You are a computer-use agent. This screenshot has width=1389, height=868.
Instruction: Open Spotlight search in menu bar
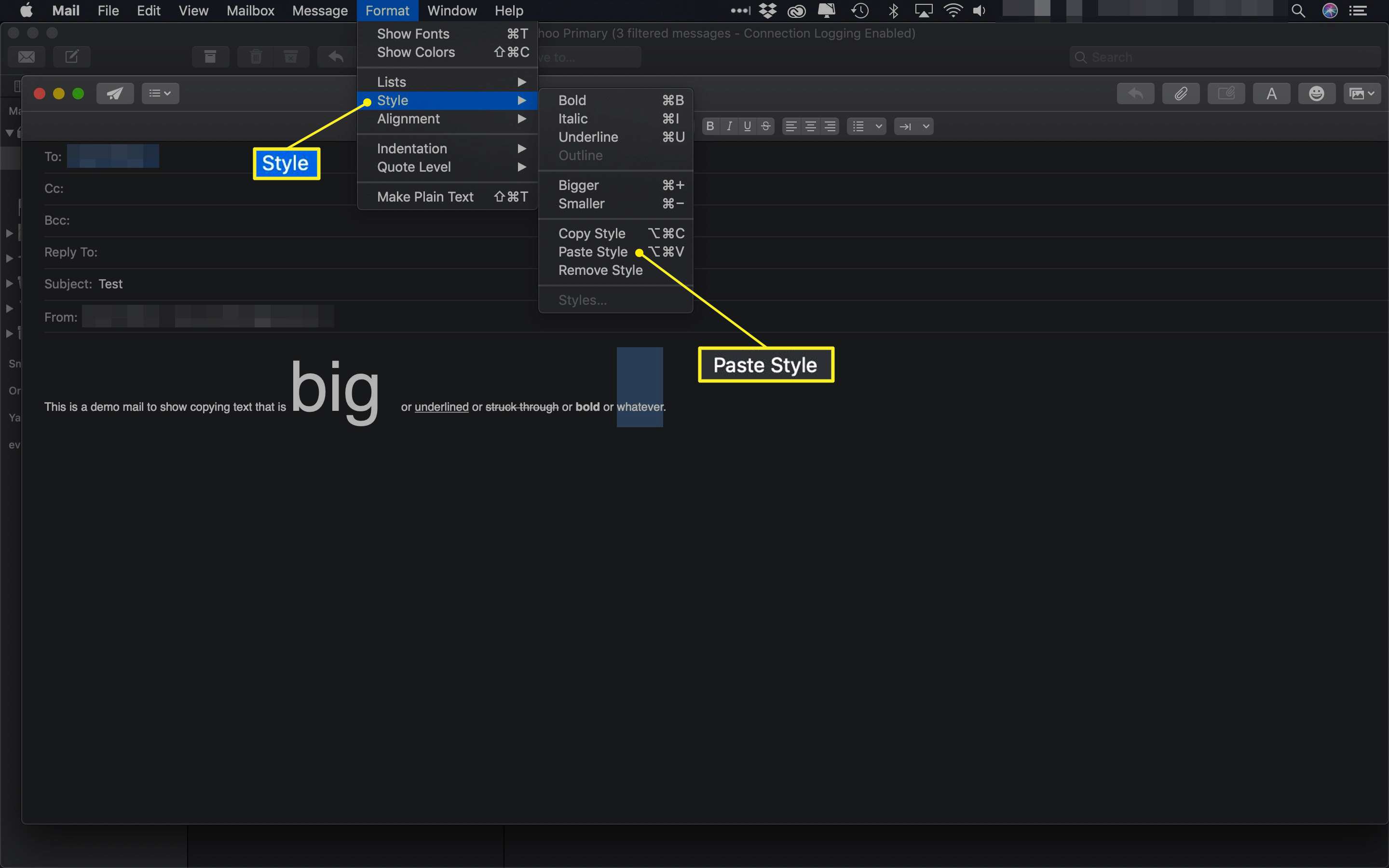pos(1298,10)
